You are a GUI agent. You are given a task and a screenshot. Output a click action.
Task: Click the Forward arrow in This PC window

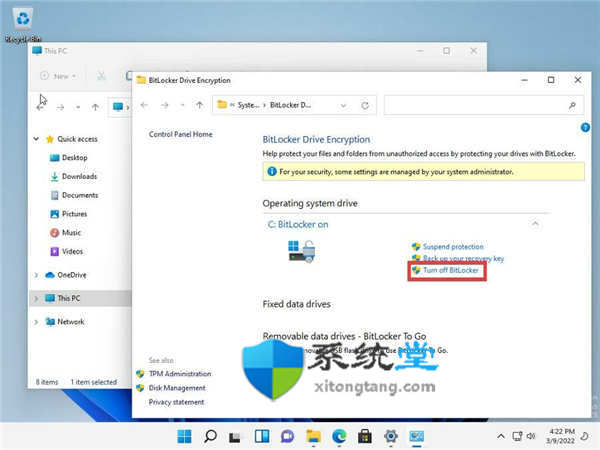[60, 108]
